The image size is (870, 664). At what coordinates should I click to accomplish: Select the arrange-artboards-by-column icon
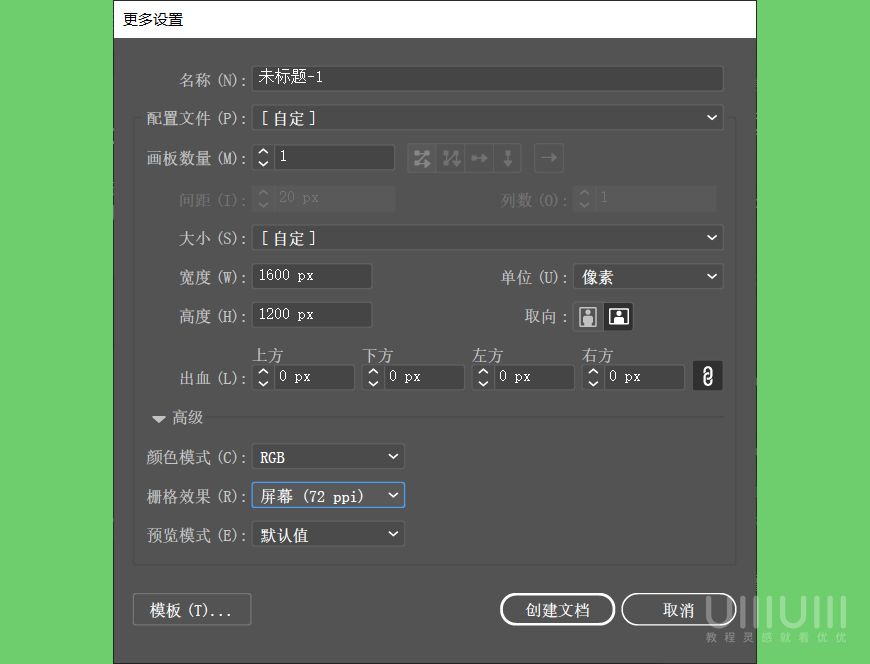click(507, 157)
